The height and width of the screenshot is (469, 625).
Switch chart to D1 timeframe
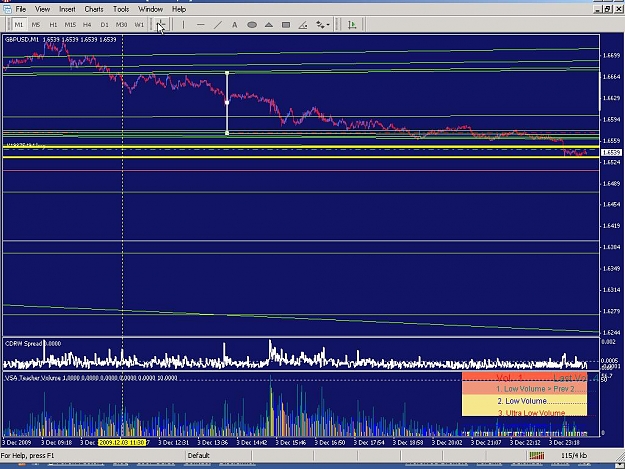(x=104, y=25)
